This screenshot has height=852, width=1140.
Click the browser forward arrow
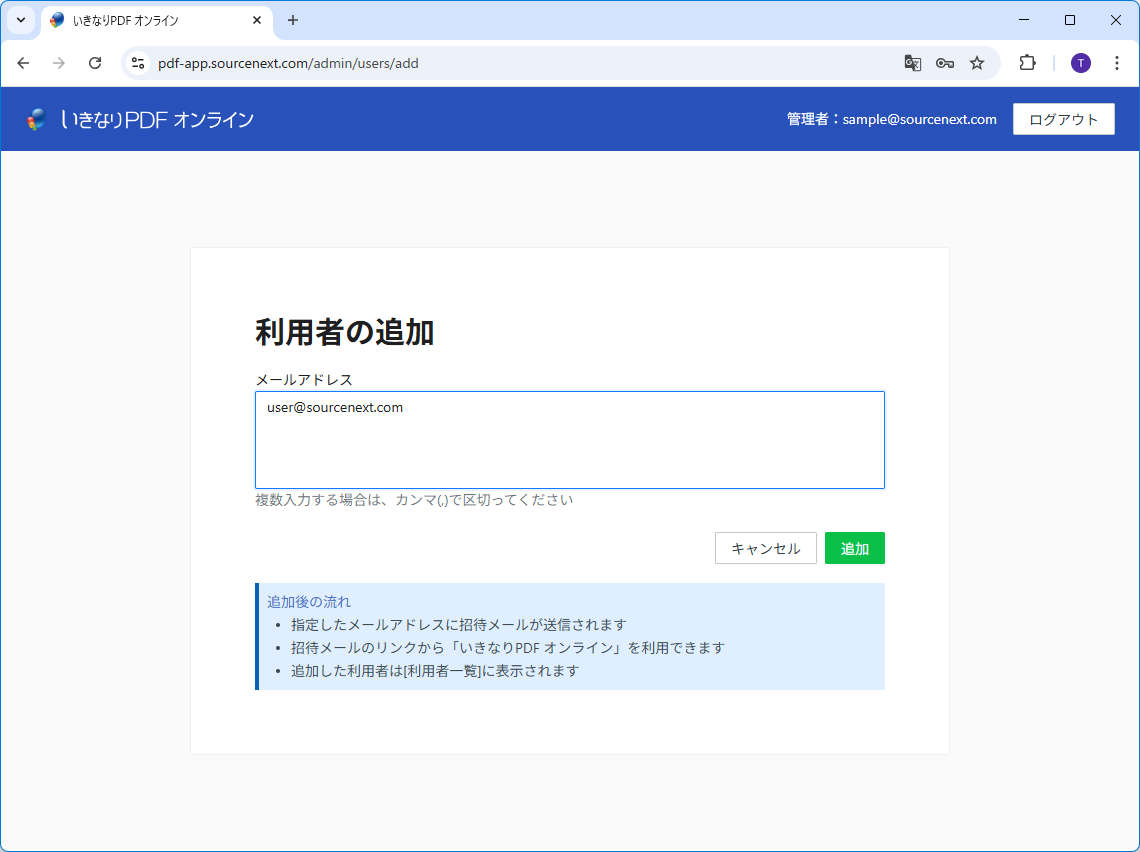pyautogui.click(x=59, y=63)
